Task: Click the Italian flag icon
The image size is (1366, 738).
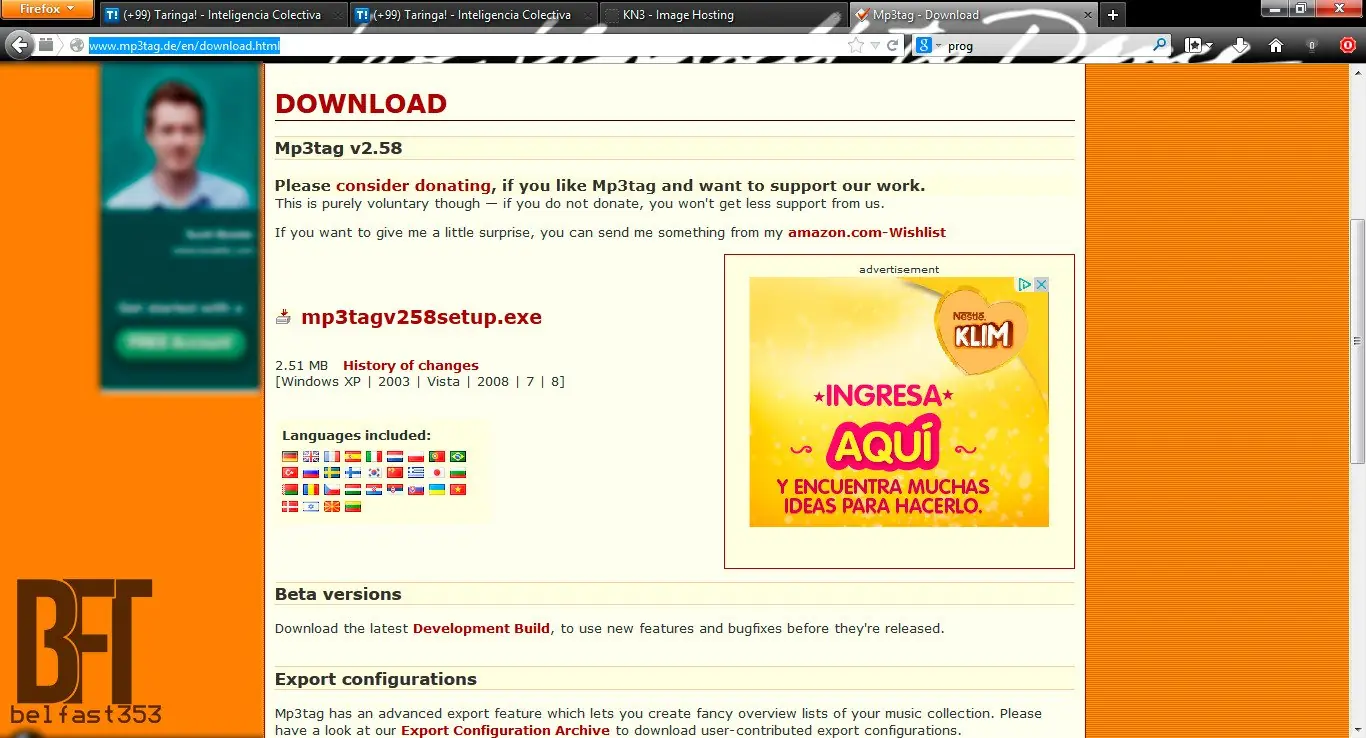Action: tap(374, 457)
